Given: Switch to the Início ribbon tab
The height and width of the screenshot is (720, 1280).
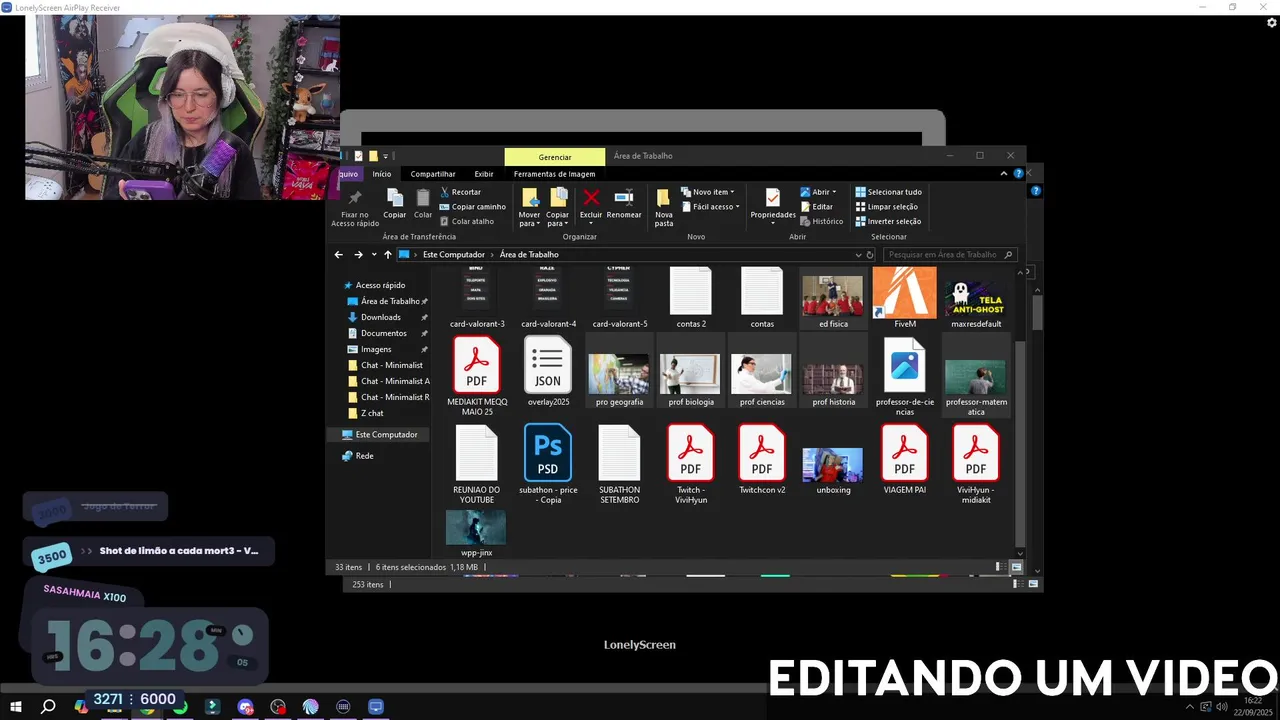Looking at the screenshot, I should coord(382,174).
